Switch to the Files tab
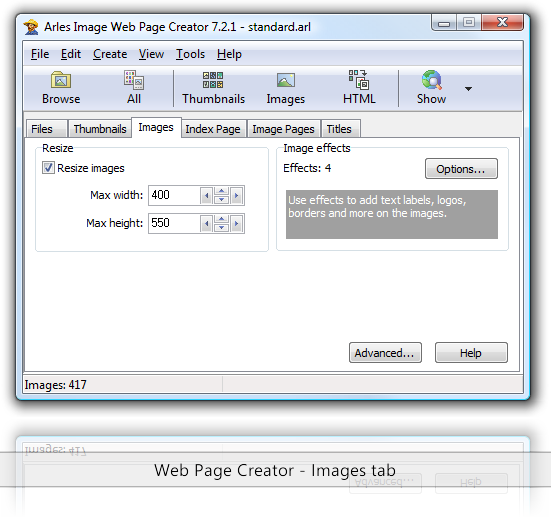This screenshot has height=518, width=551. pos(46,129)
